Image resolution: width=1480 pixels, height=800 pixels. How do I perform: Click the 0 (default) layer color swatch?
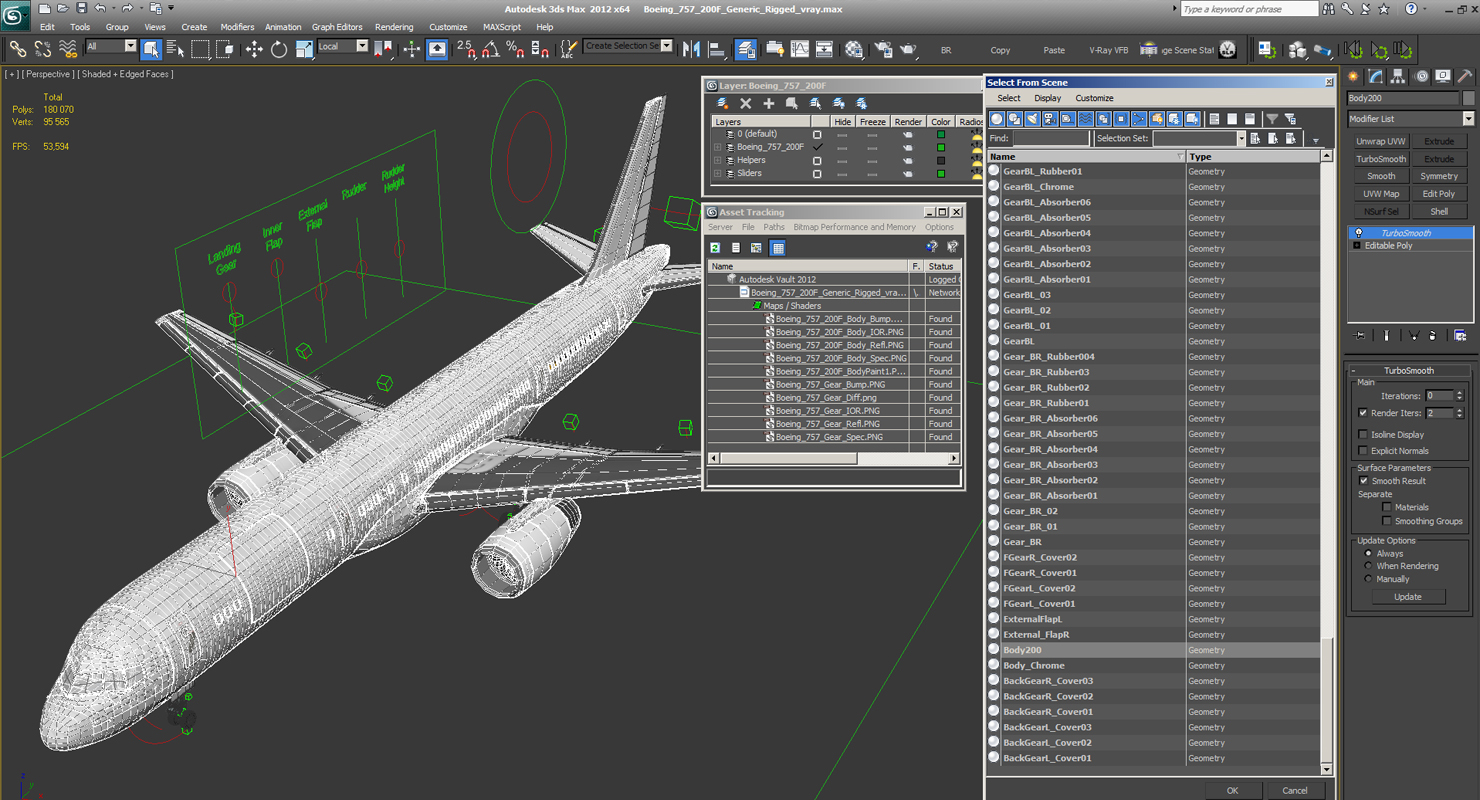(x=941, y=134)
